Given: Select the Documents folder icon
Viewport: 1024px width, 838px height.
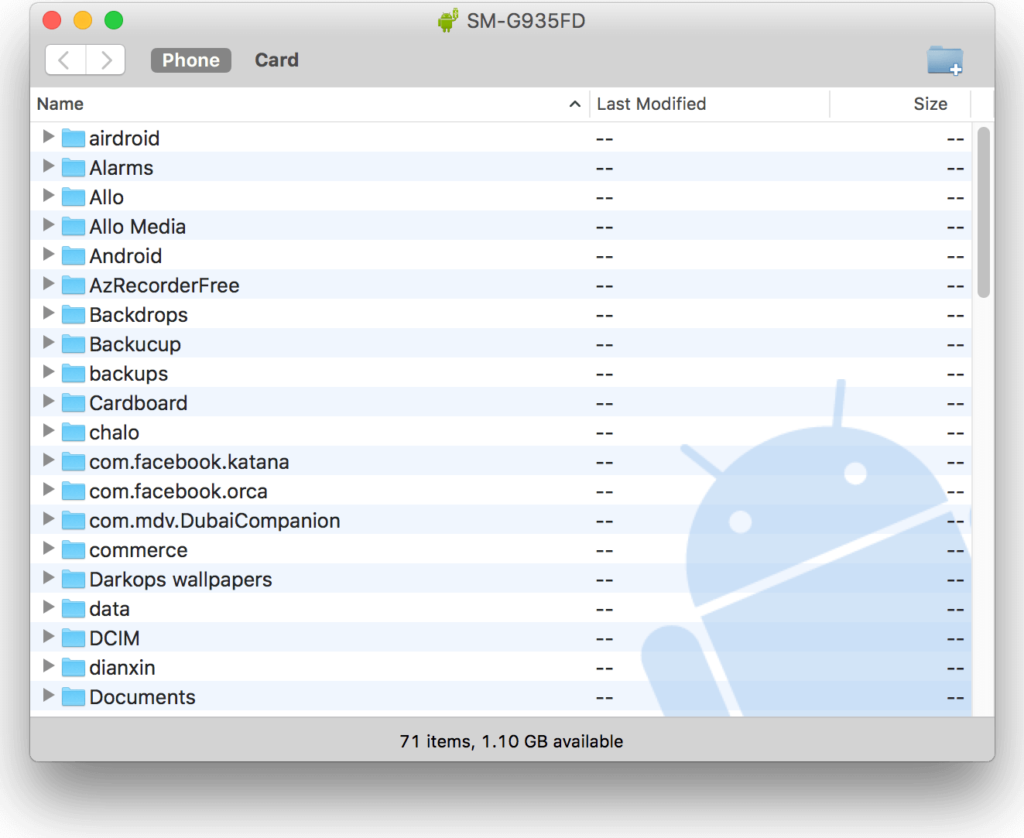Looking at the screenshot, I should [x=73, y=697].
